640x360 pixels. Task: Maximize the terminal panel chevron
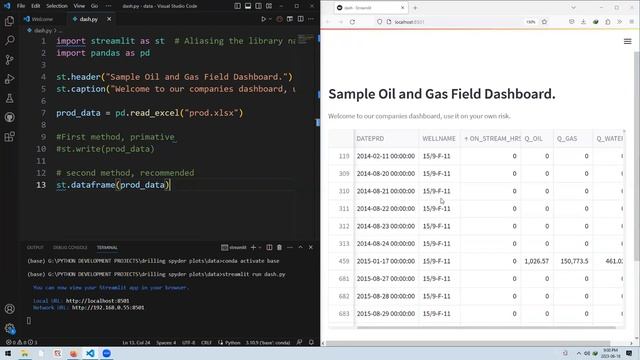[x=300, y=247]
